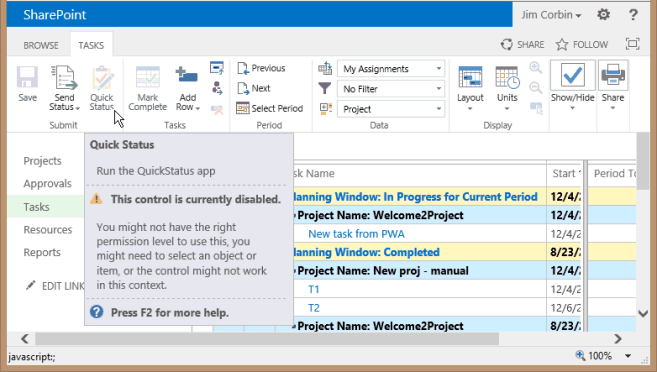Click the Period Total column header
Image resolution: width=657 pixels, height=372 pixels.
click(x=614, y=173)
